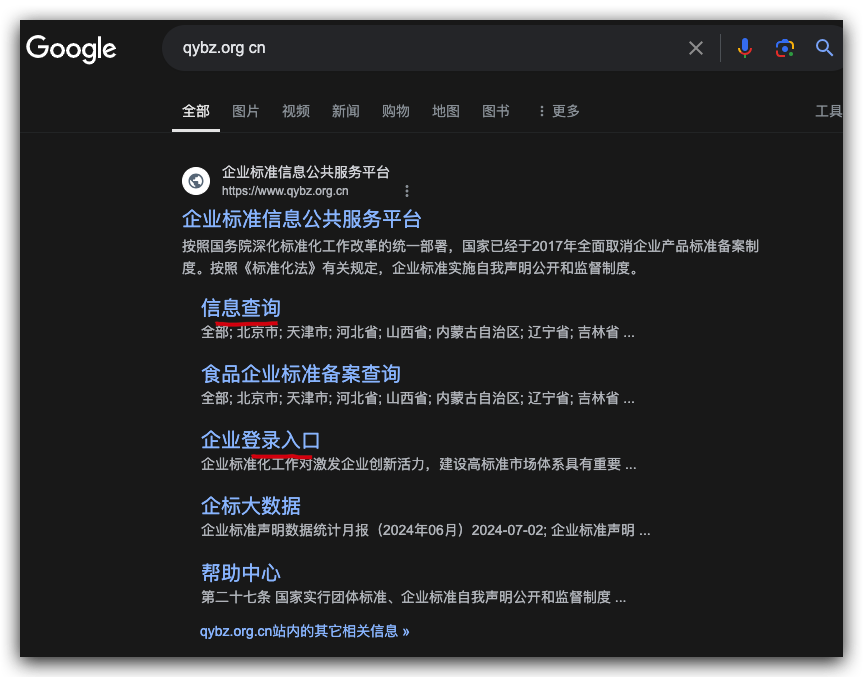Start a voice search with the microphone icon
863x677 pixels.
point(744,47)
